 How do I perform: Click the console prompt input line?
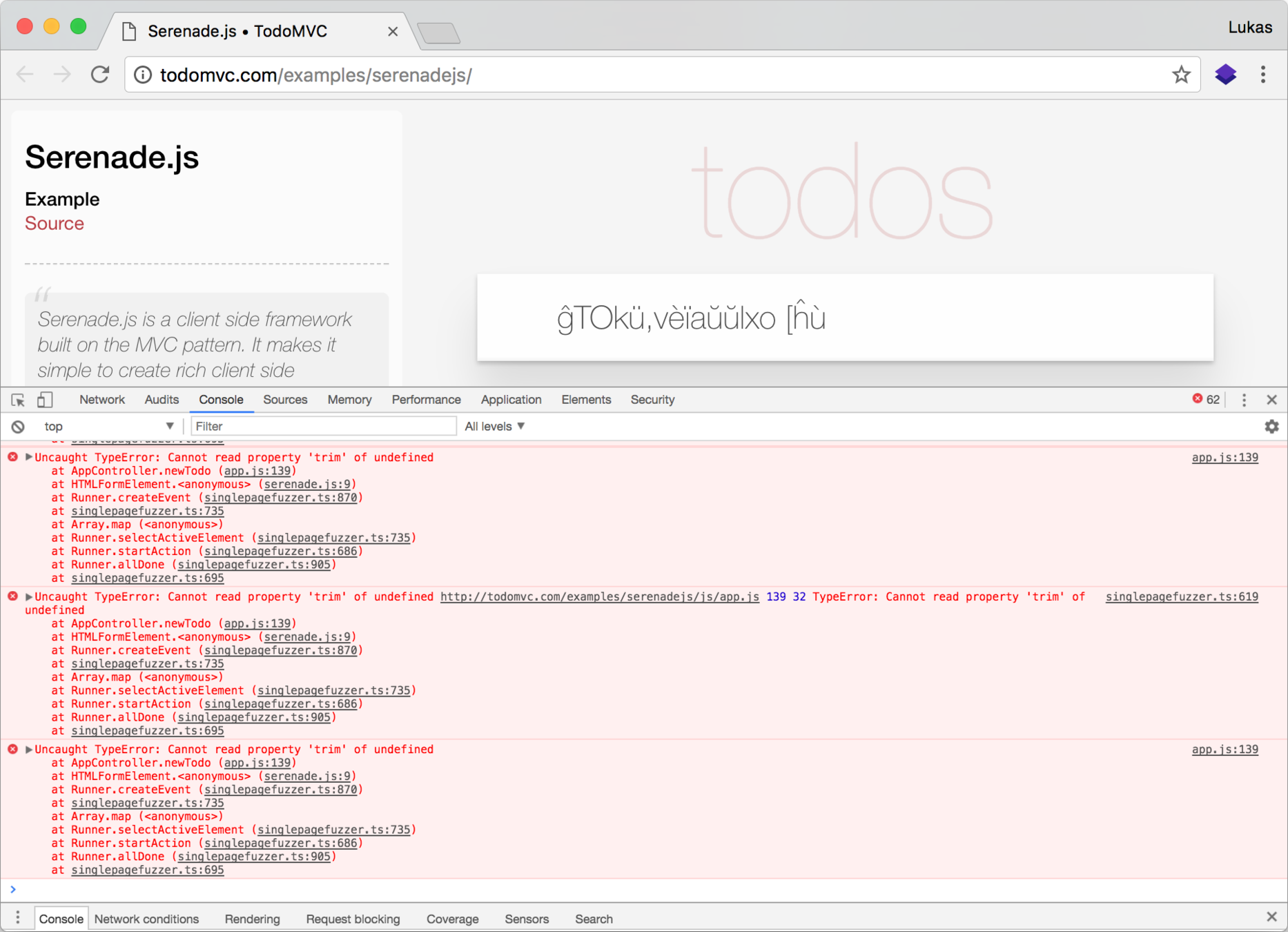tap(644, 889)
